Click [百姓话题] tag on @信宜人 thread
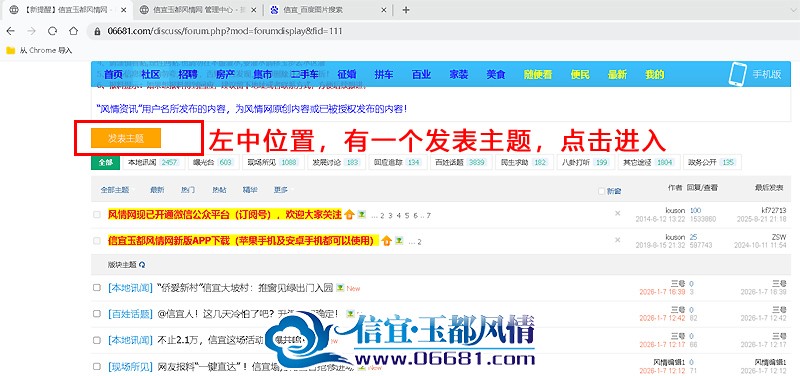Viewport: 800px width, 376px height. pos(130,314)
